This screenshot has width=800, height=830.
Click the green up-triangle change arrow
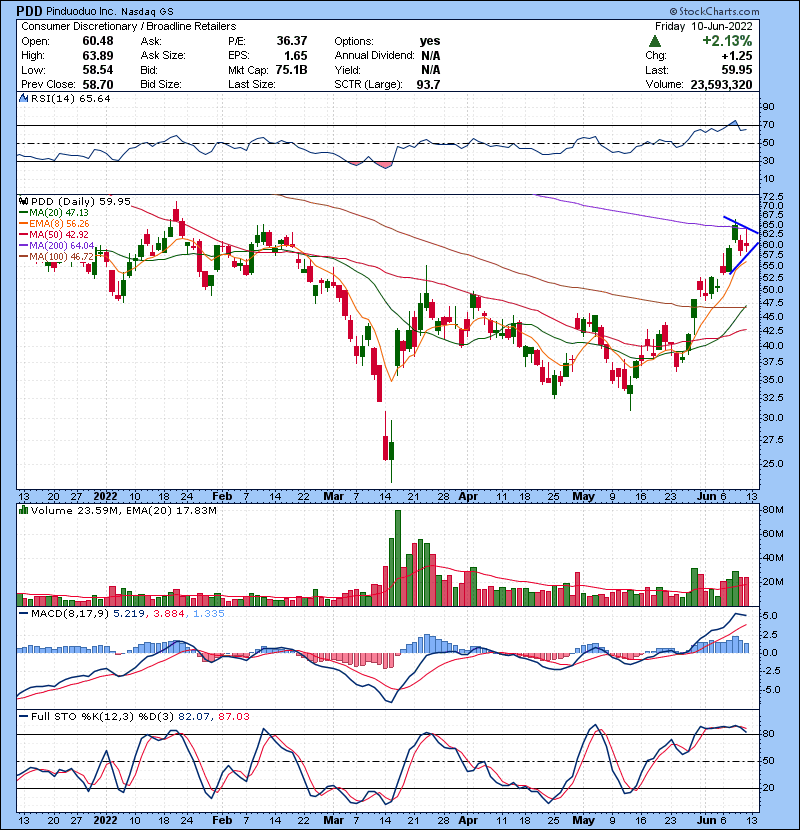click(x=655, y=41)
